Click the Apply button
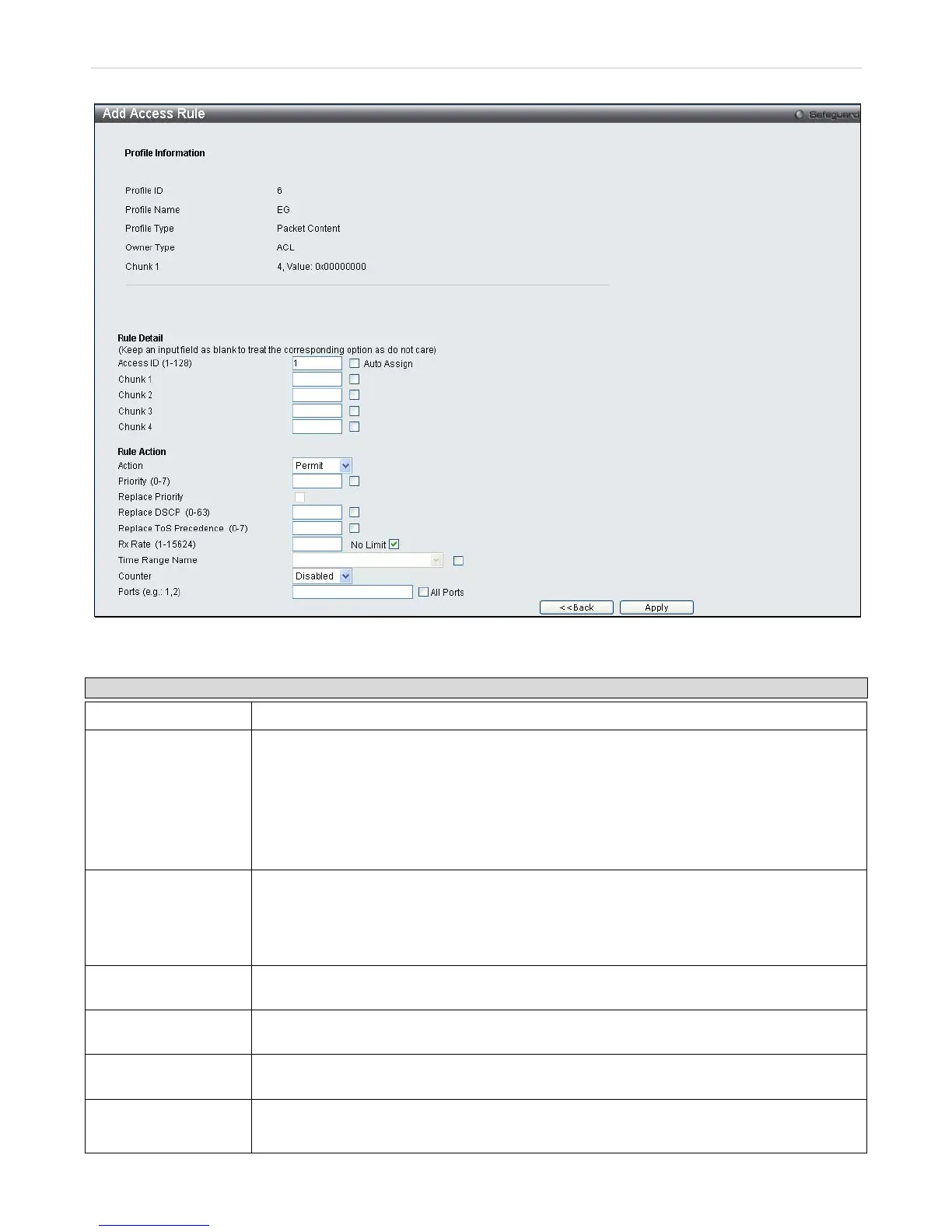This screenshot has width=952, height=1232. tap(656, 607)
